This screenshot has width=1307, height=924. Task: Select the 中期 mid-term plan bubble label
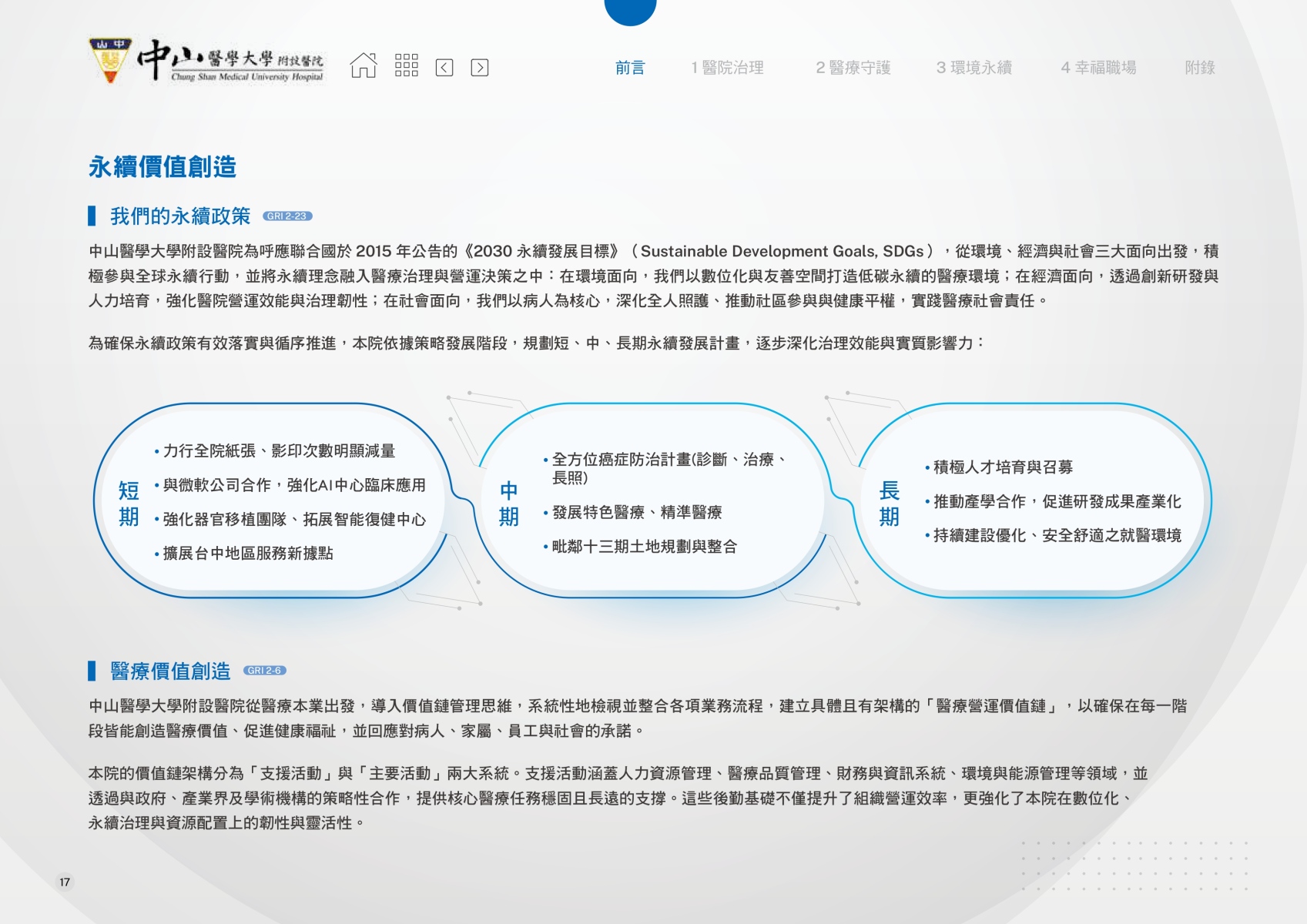pyautogui.click(x=508, y=504)
